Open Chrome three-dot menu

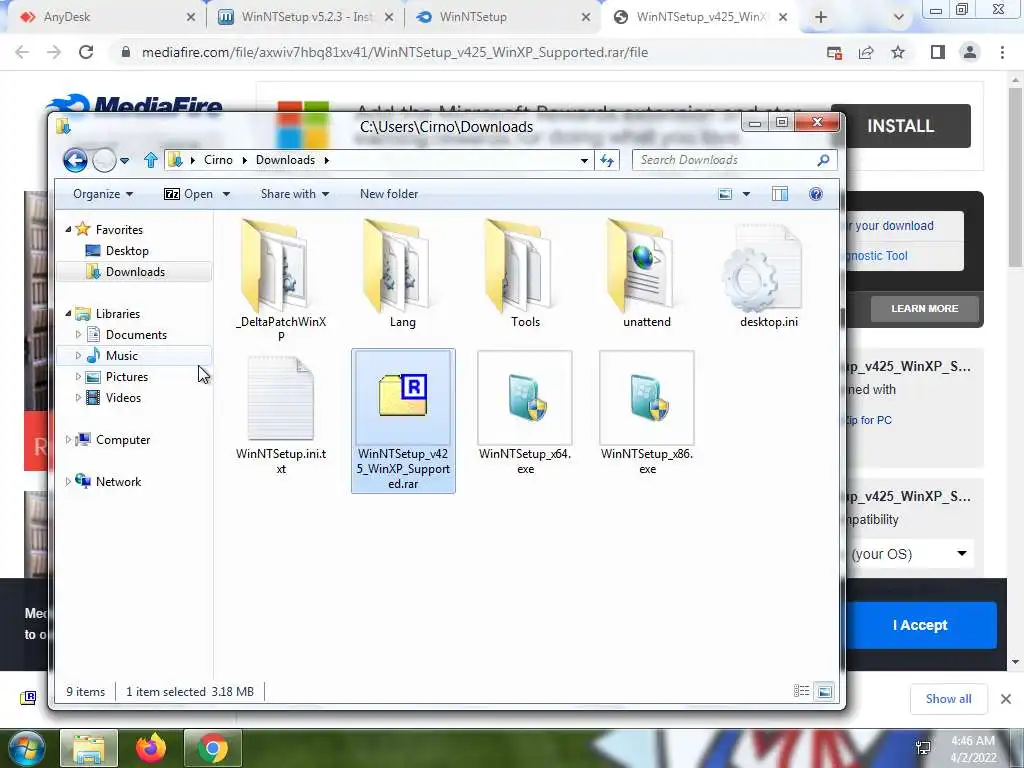pyautogui.click(x=1002, y=52)
